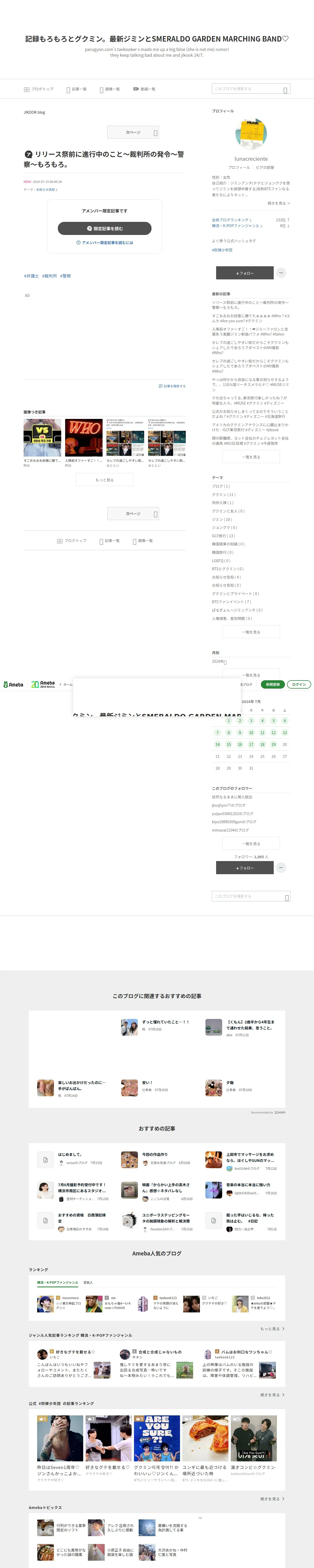Open the three-dot menu beside the lower フォロー
314x1568 pixels.
pos(281,868)
